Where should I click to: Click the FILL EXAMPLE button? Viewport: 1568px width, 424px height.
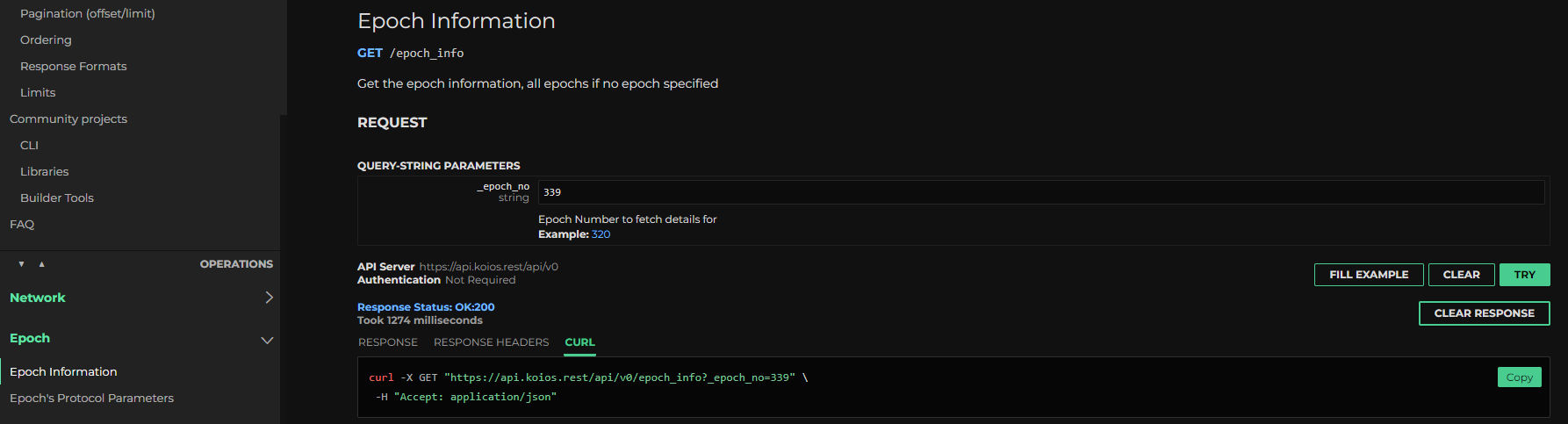coord(1368,275)
